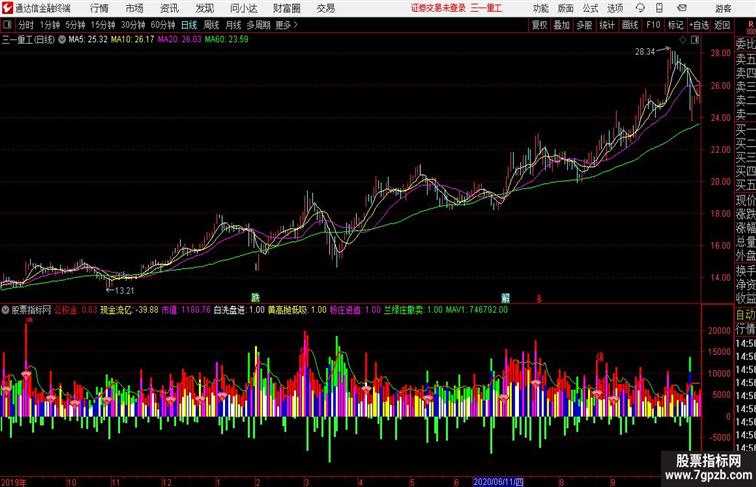This screenshot has width=756, height=487.
Task: Click the red 证券交易未登录 login notice
Action: pos(438,8)
